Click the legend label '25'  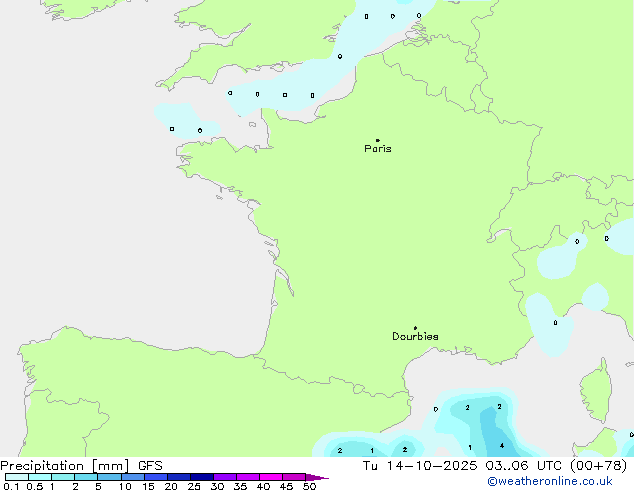(x=194, y=486)
